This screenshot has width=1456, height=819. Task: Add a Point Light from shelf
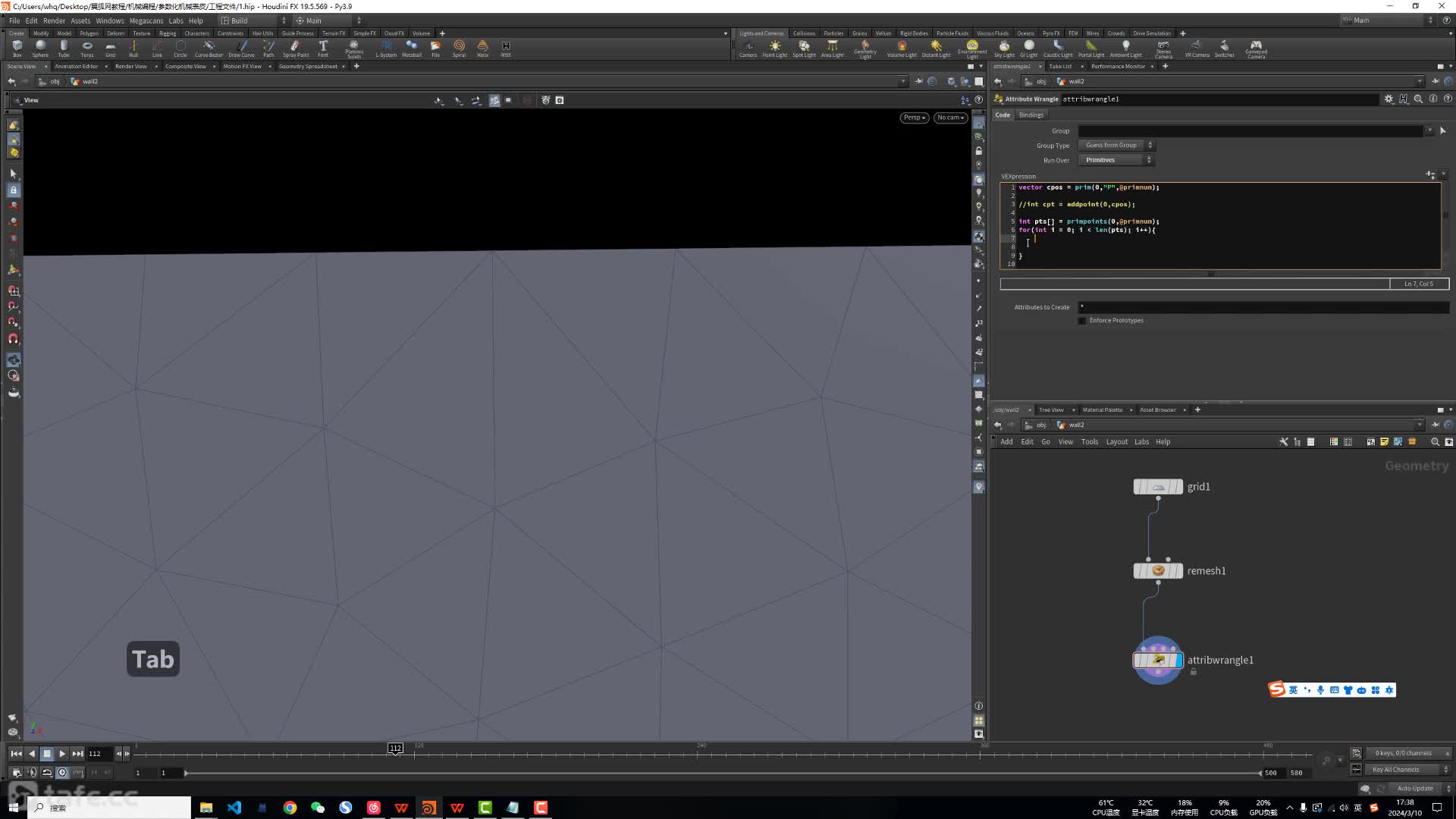tap(774, 49)
